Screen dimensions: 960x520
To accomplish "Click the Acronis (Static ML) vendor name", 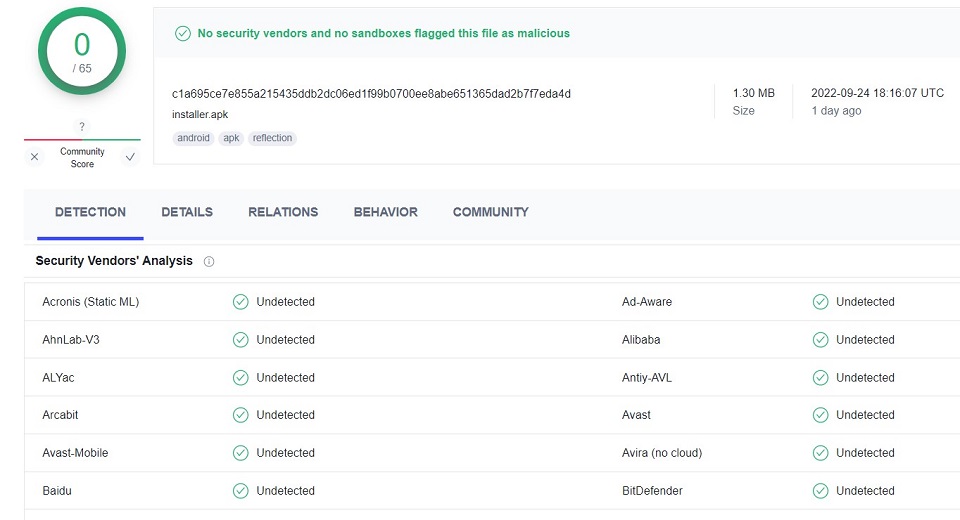I will tap(91, 302).
